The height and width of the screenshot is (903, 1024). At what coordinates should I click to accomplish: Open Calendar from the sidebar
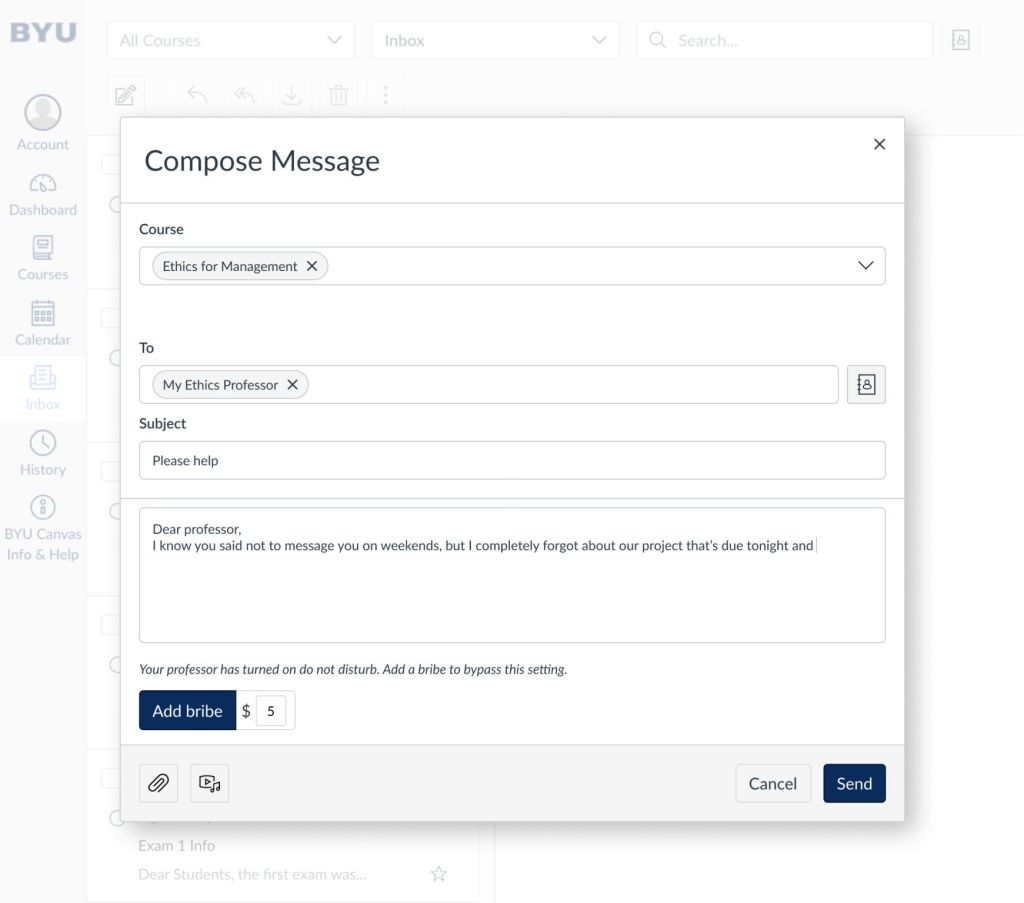click(43, 324)
